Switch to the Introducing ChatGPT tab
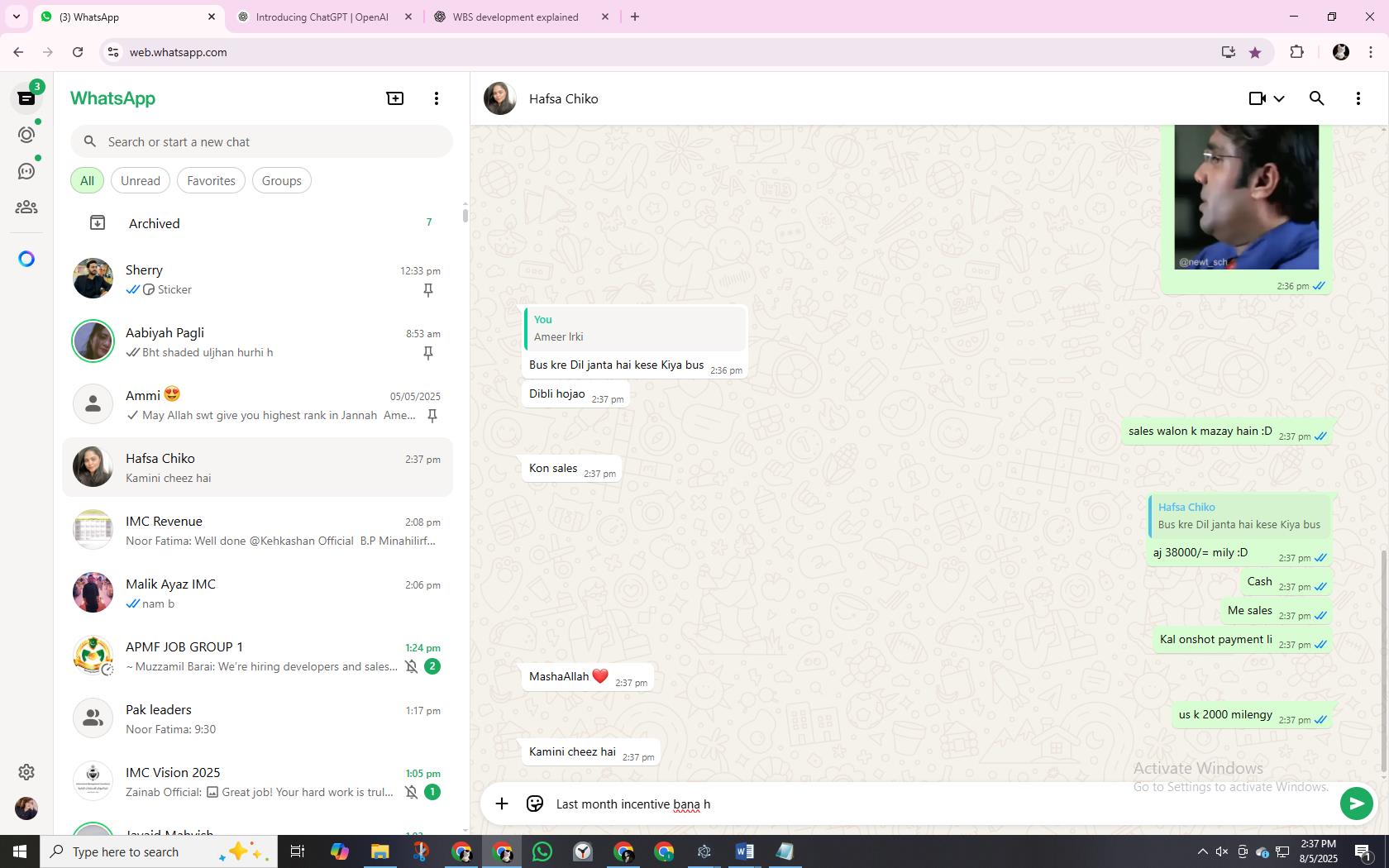Viewport: 1389px width, 868px height. tap(323, 17)
